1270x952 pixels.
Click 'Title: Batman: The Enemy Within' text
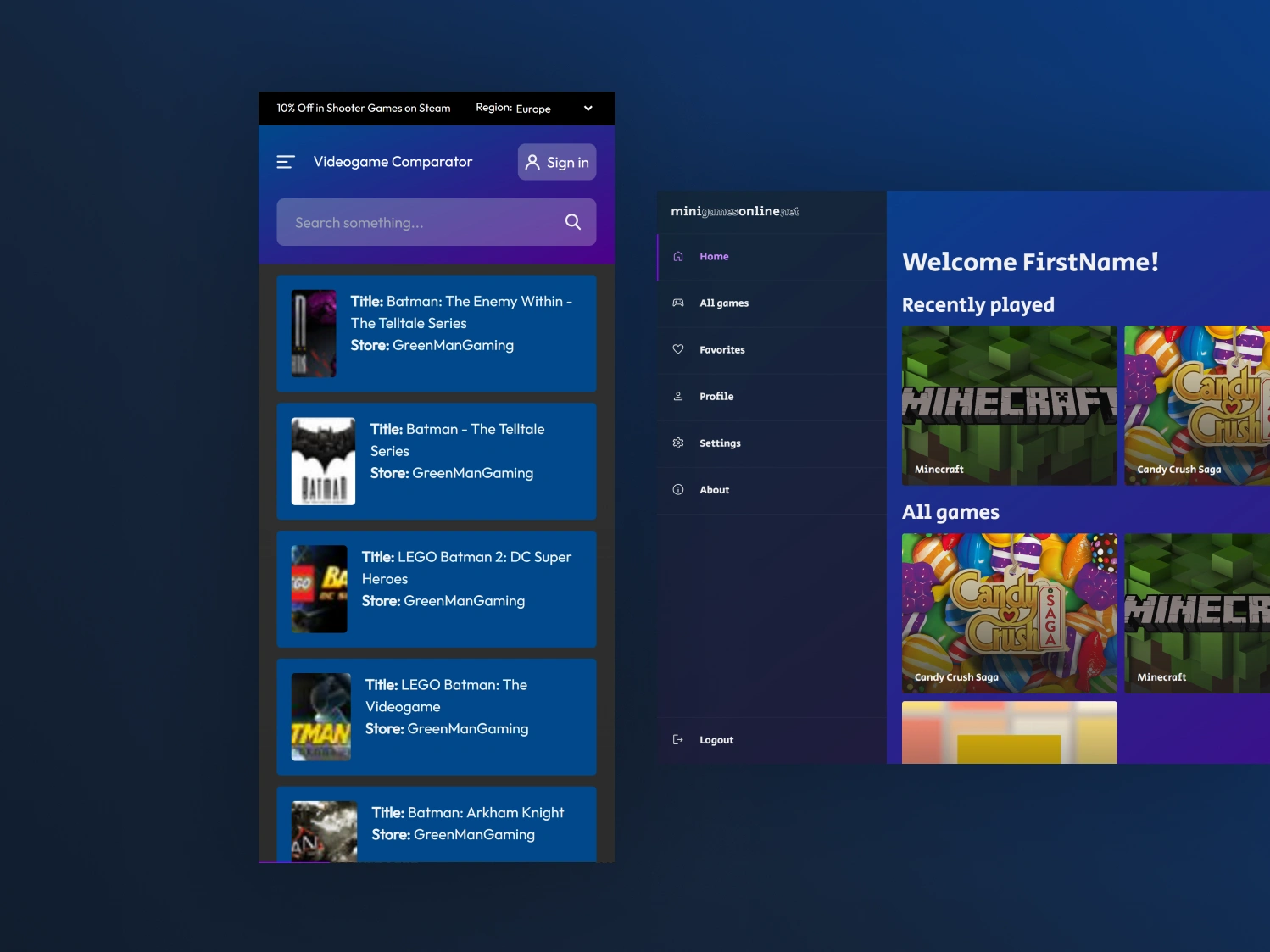click(461, 312)
